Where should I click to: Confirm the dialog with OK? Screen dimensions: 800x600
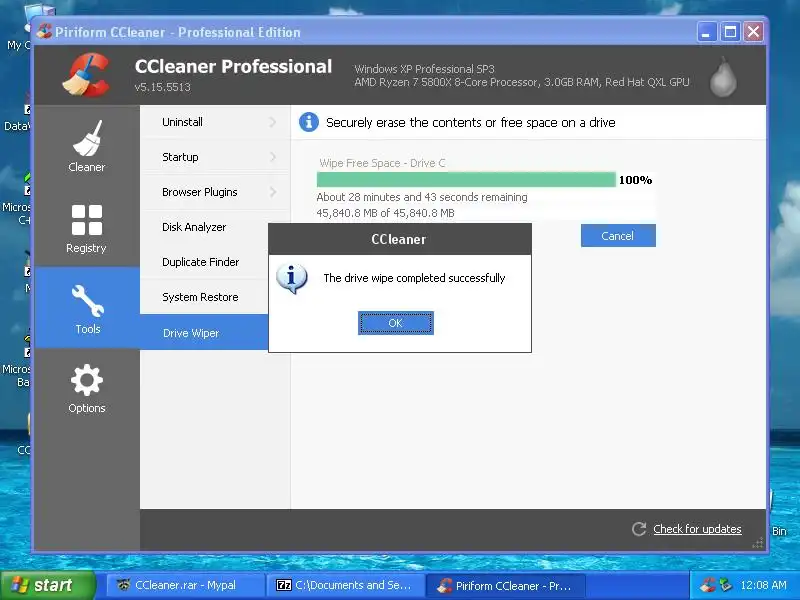click(395, 323)
